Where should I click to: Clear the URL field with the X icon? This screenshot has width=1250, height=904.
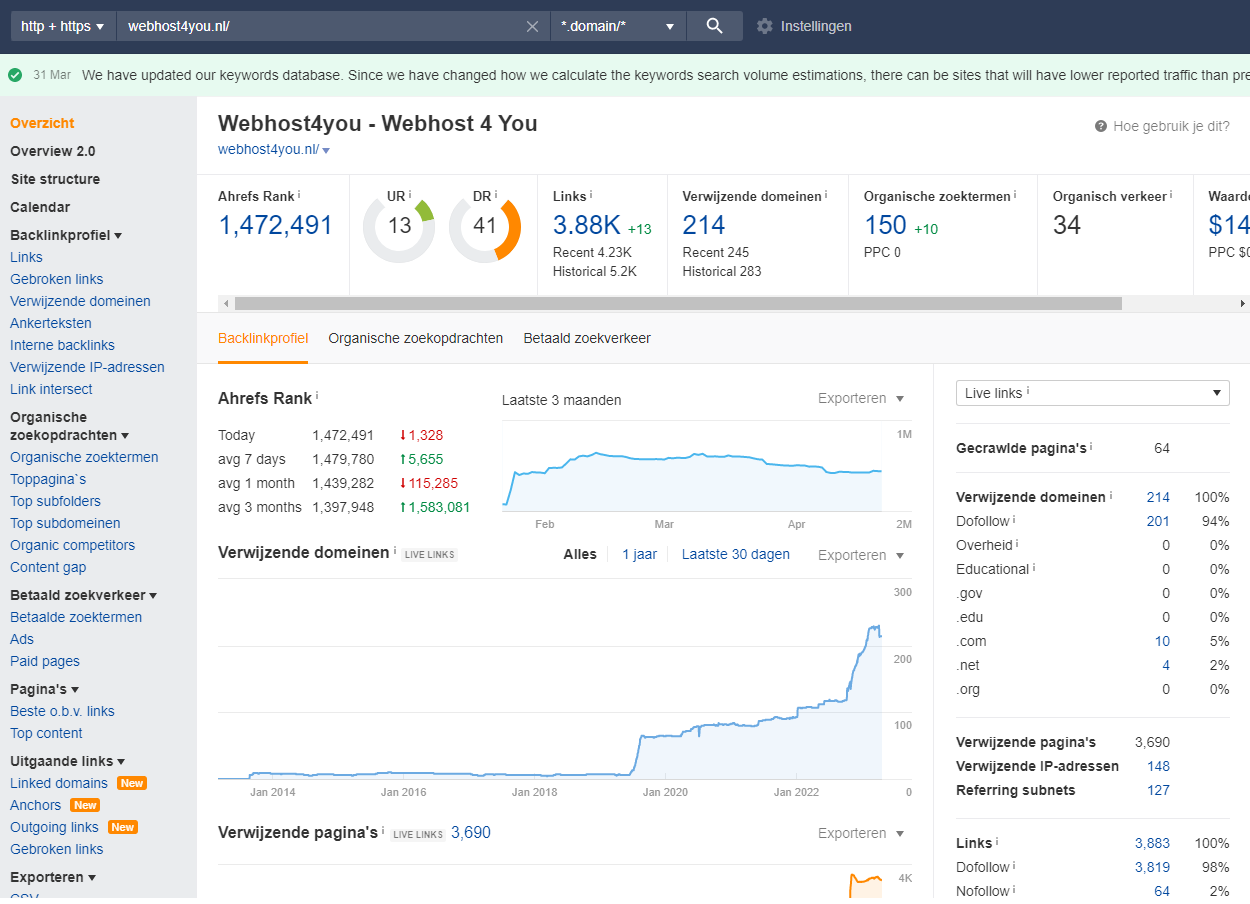(533, 26)
